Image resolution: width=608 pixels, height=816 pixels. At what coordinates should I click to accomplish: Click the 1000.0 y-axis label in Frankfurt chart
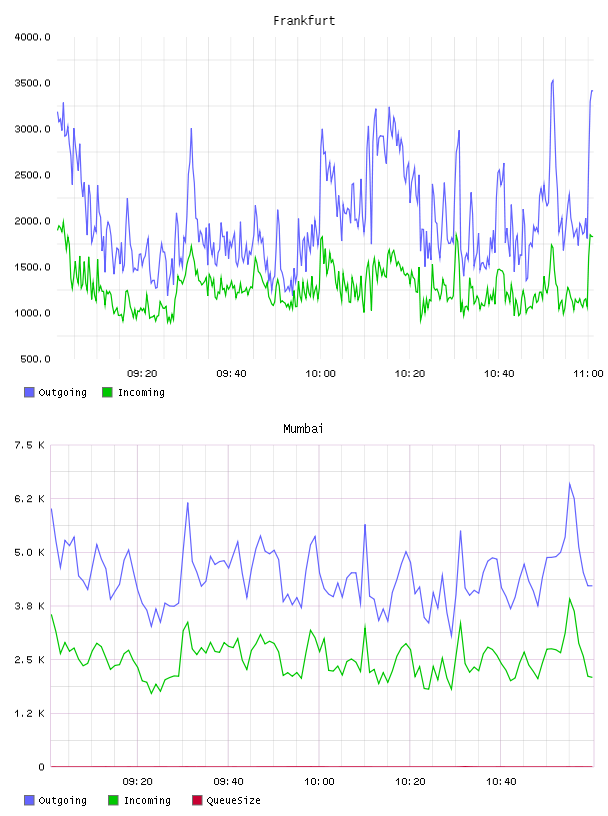(32, 313)
